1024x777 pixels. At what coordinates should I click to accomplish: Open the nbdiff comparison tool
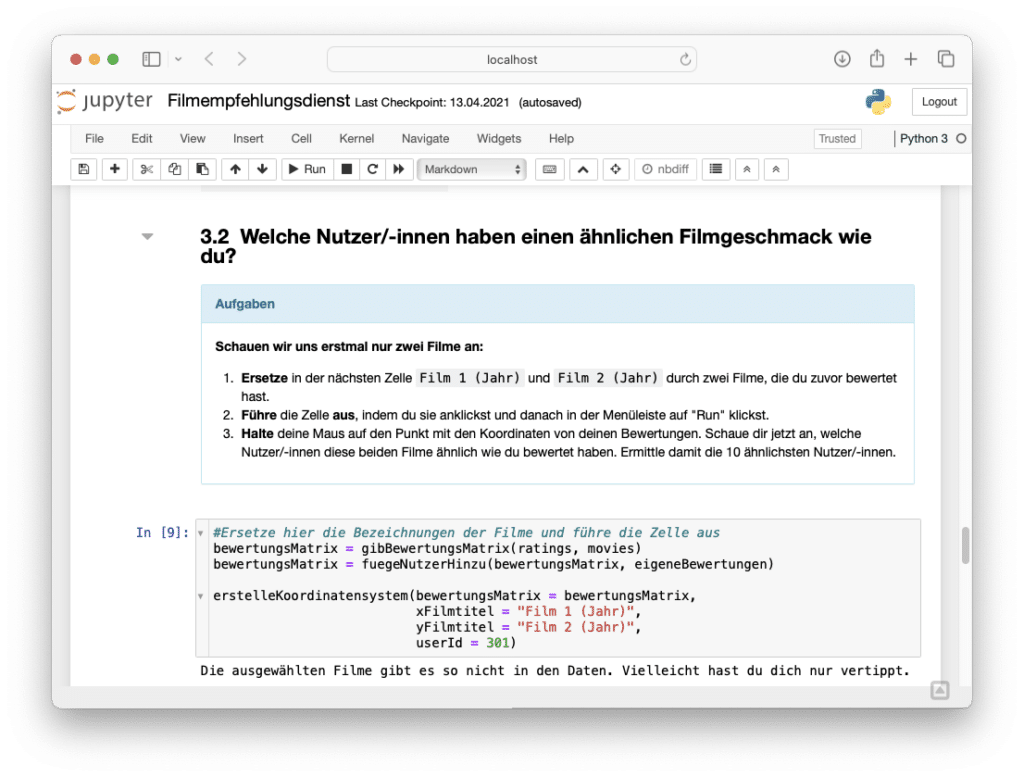[664, 169]
